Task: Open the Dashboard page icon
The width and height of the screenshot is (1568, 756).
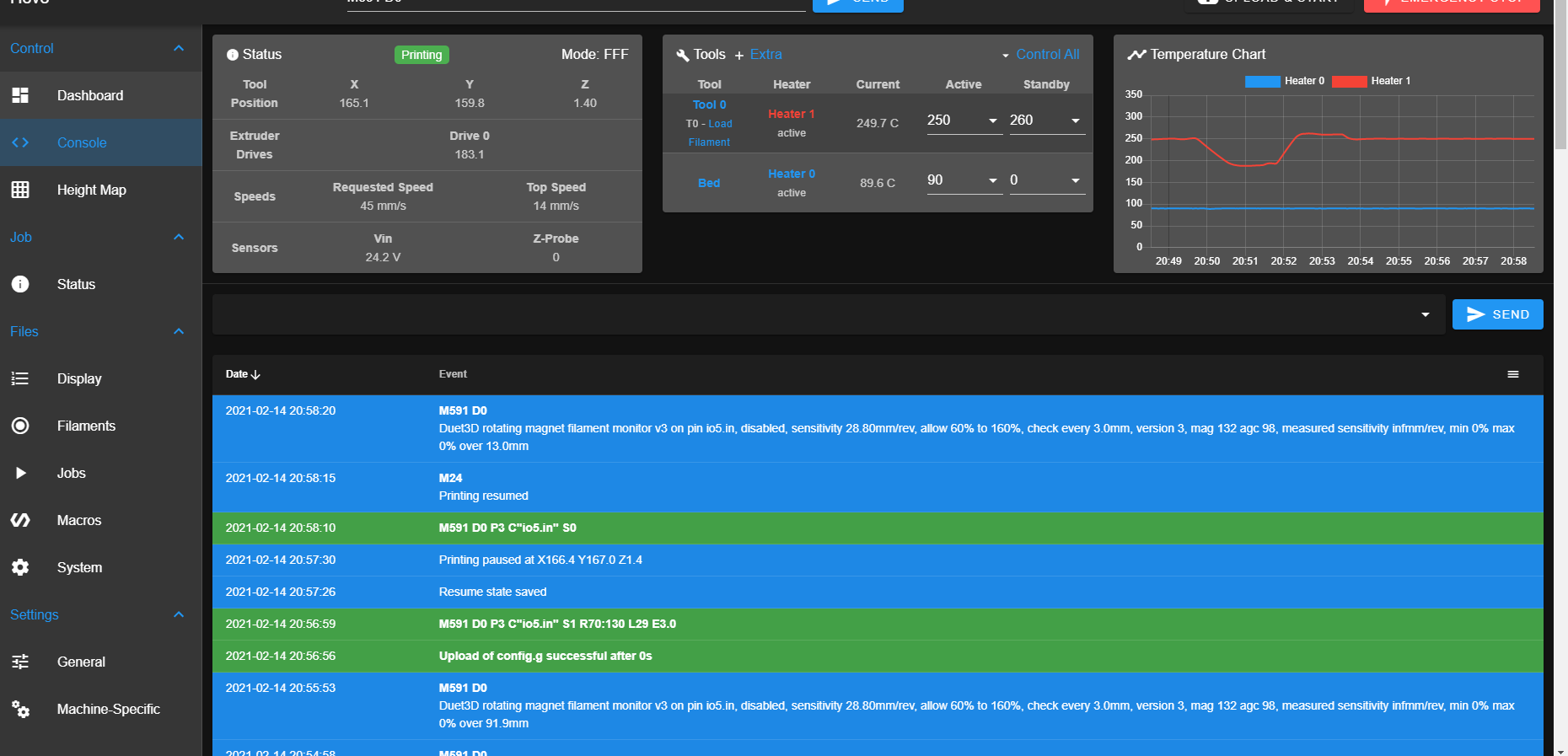Action: coord(20,95)
